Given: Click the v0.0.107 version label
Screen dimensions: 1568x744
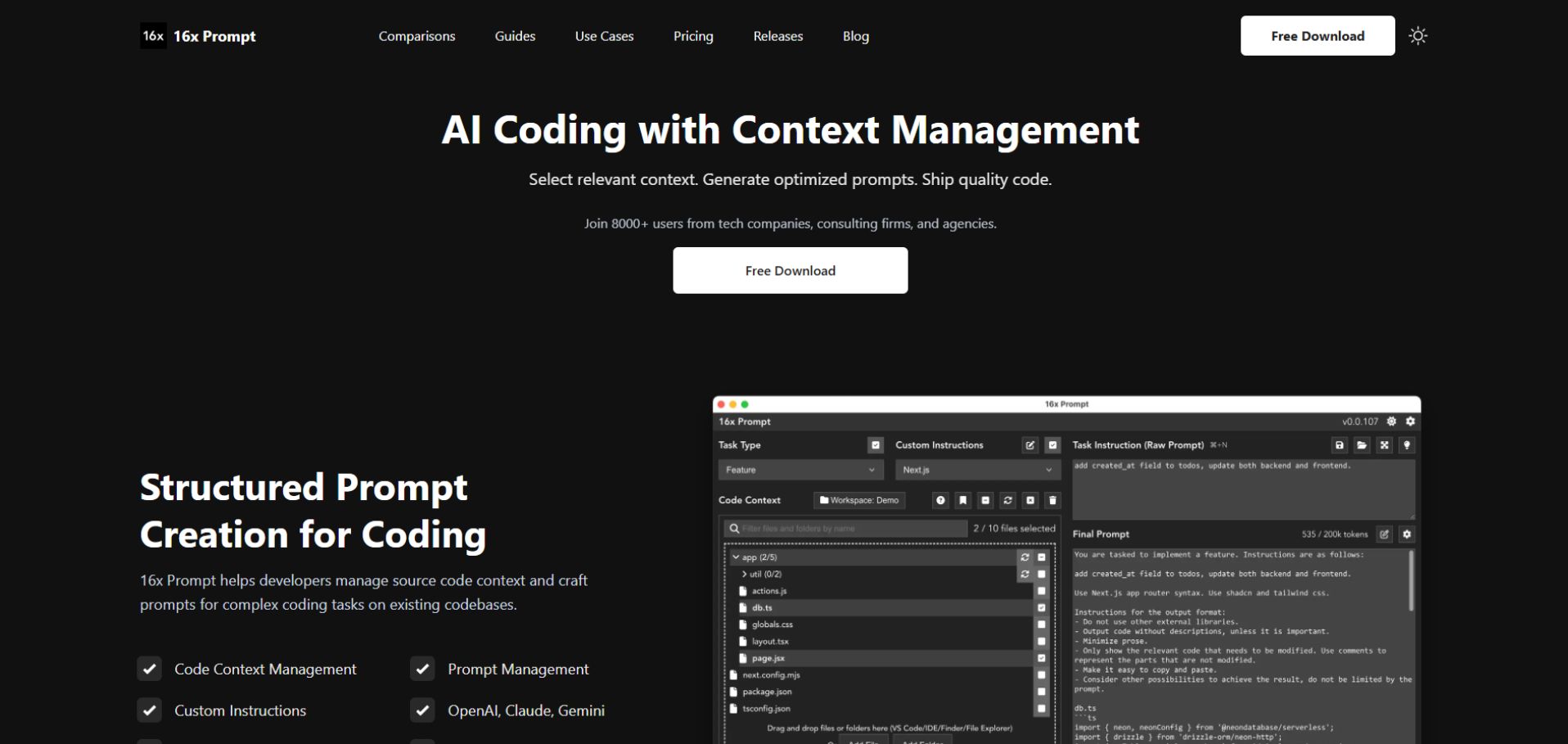Looking at the screenshot, I should [1360, 422].
